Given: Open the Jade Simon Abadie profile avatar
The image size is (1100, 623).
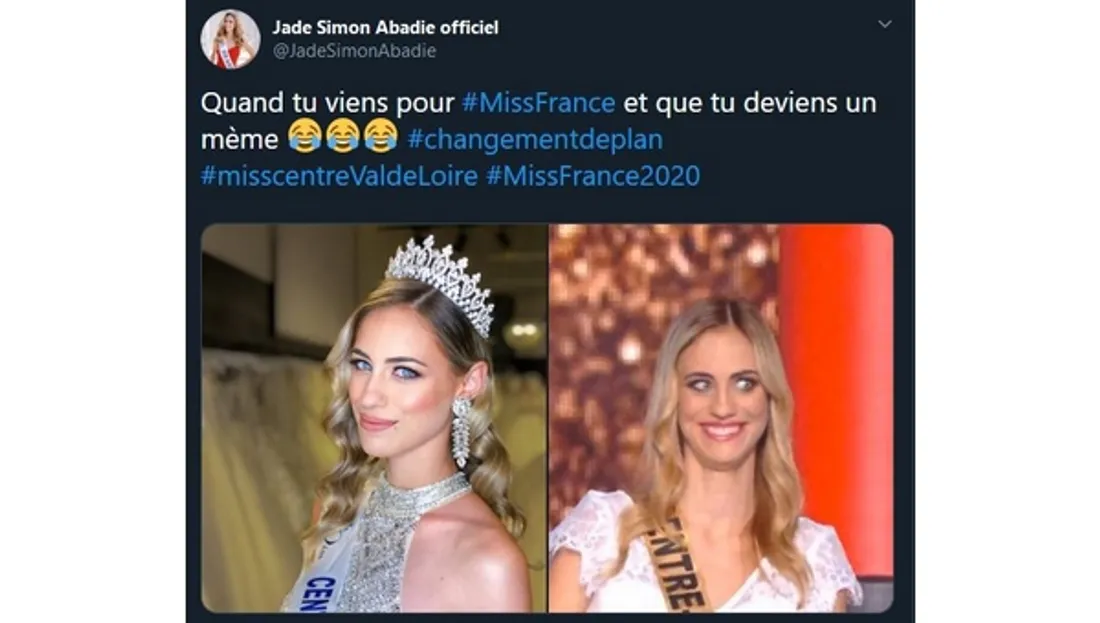Looking at the screenshot, I should coord(230,39).
